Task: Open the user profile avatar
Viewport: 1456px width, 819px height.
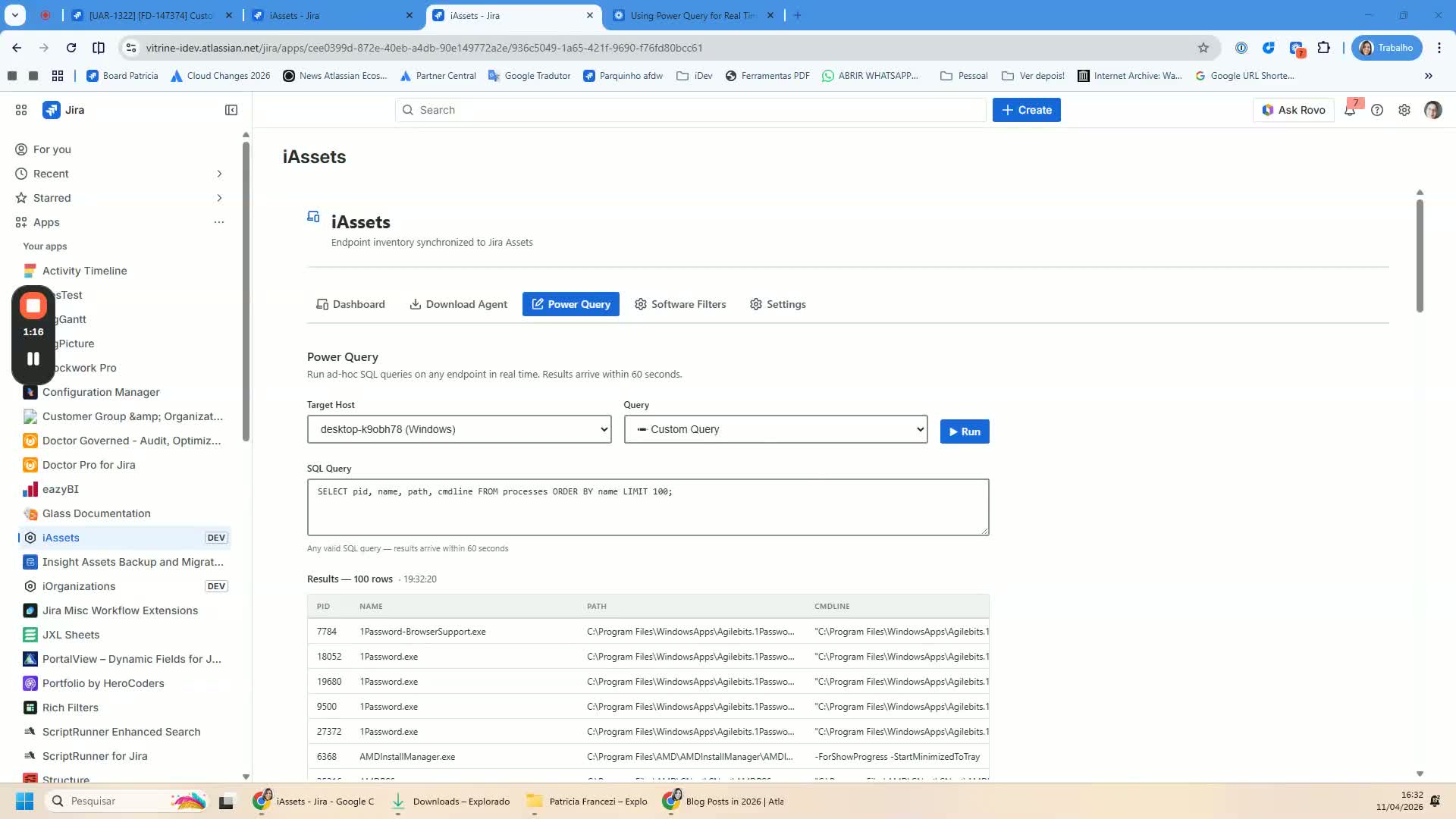Action: point(1432,110)
